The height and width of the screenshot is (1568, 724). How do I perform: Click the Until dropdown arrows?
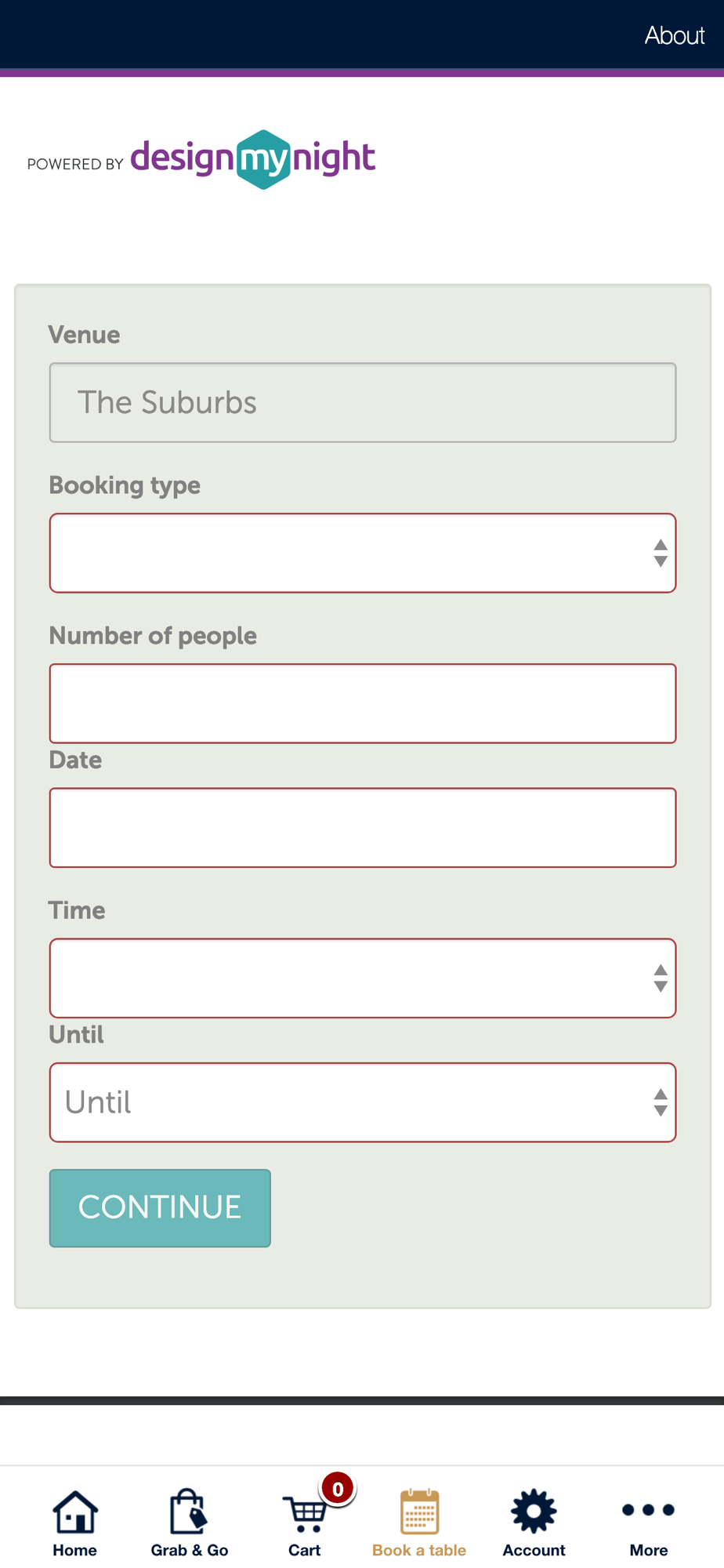coord(661,1102)
